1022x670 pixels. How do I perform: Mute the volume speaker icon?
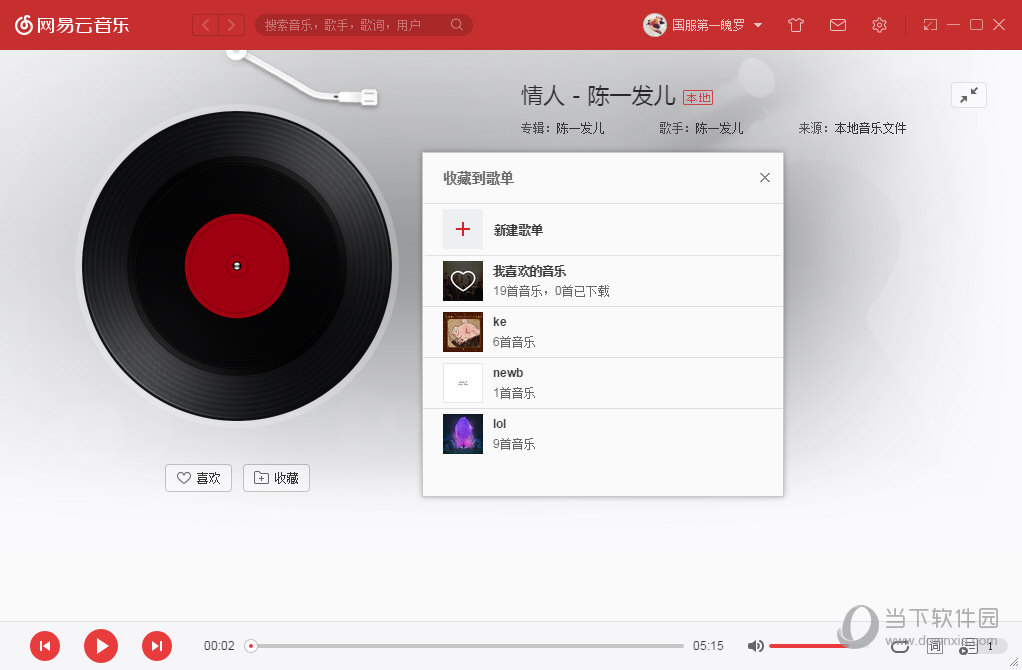coord(756,646)
